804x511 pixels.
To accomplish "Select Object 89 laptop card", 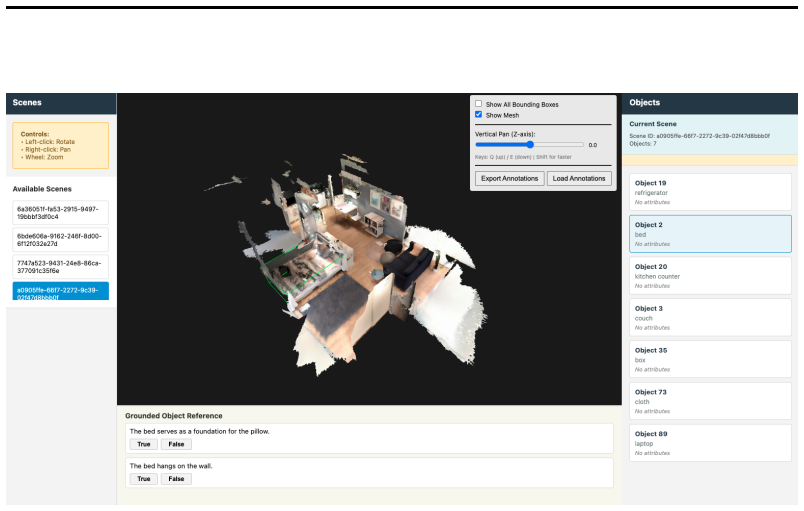I will 710,443.
